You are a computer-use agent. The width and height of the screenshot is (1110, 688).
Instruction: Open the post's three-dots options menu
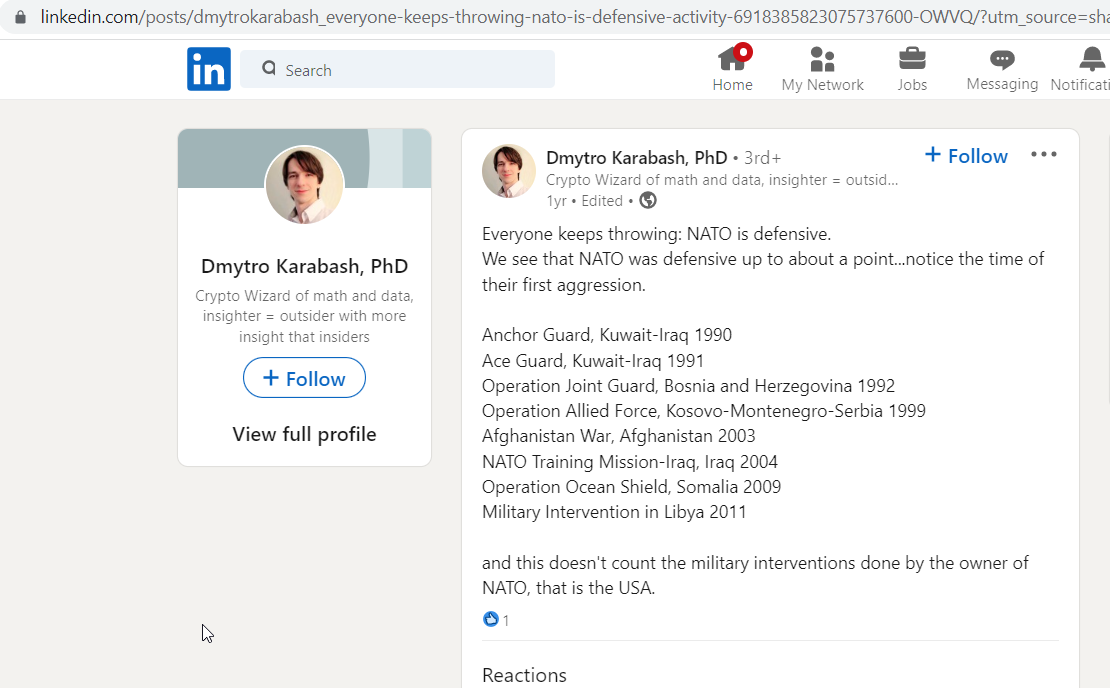coord(1043,154)
